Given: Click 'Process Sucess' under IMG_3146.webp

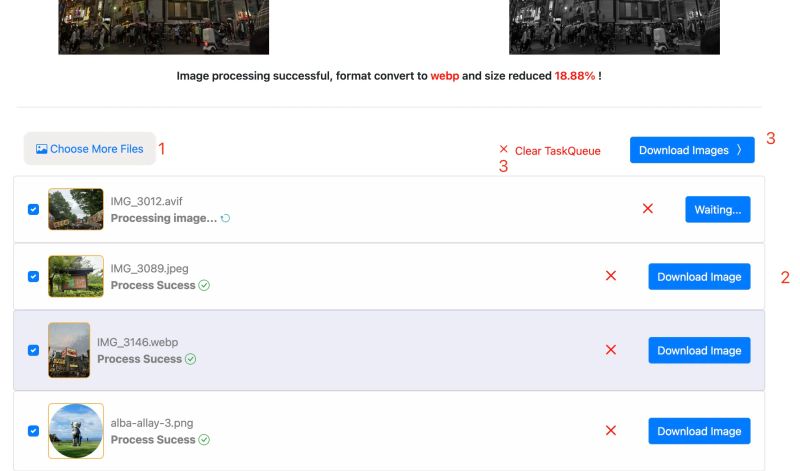Looking at the screenshot, I should point(139,359).
